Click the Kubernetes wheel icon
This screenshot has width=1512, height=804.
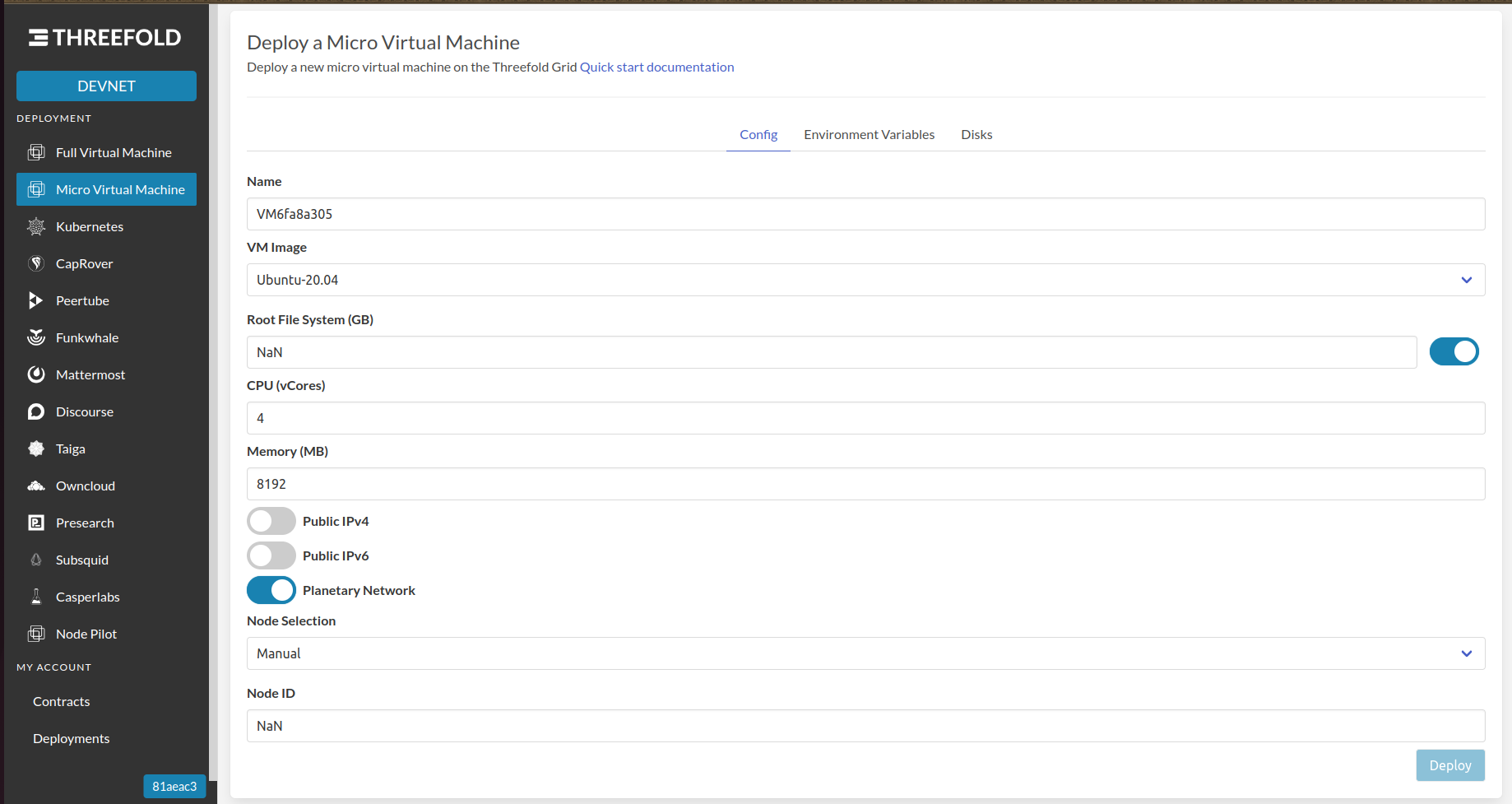[x=36, y=226]
